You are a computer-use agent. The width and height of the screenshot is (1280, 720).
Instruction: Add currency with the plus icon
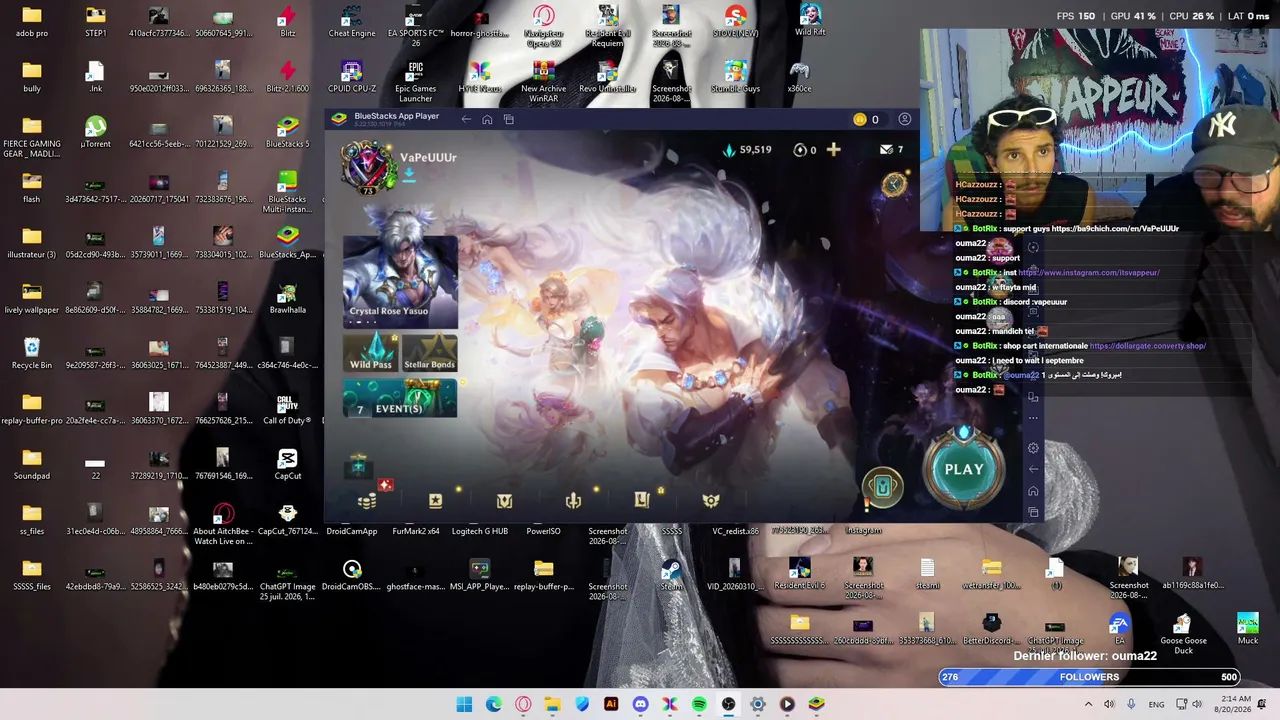click(x=833, y=150)
